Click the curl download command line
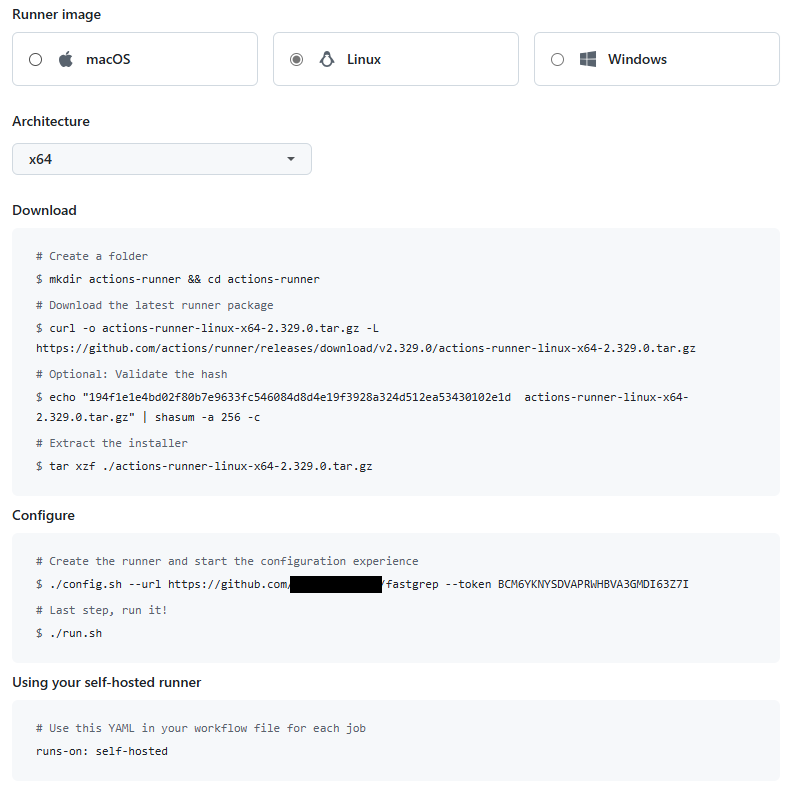 coord(207,328)
